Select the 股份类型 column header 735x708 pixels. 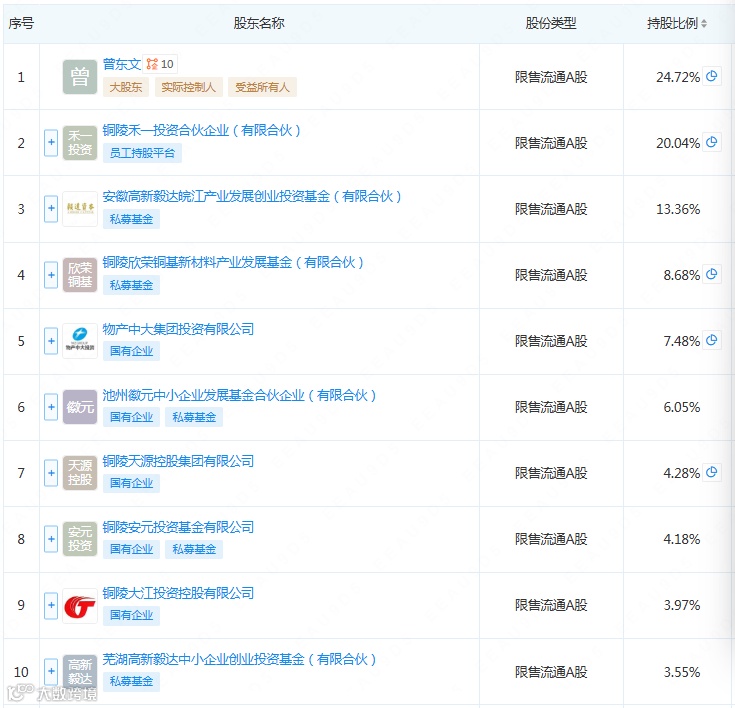tap(551, 23)
